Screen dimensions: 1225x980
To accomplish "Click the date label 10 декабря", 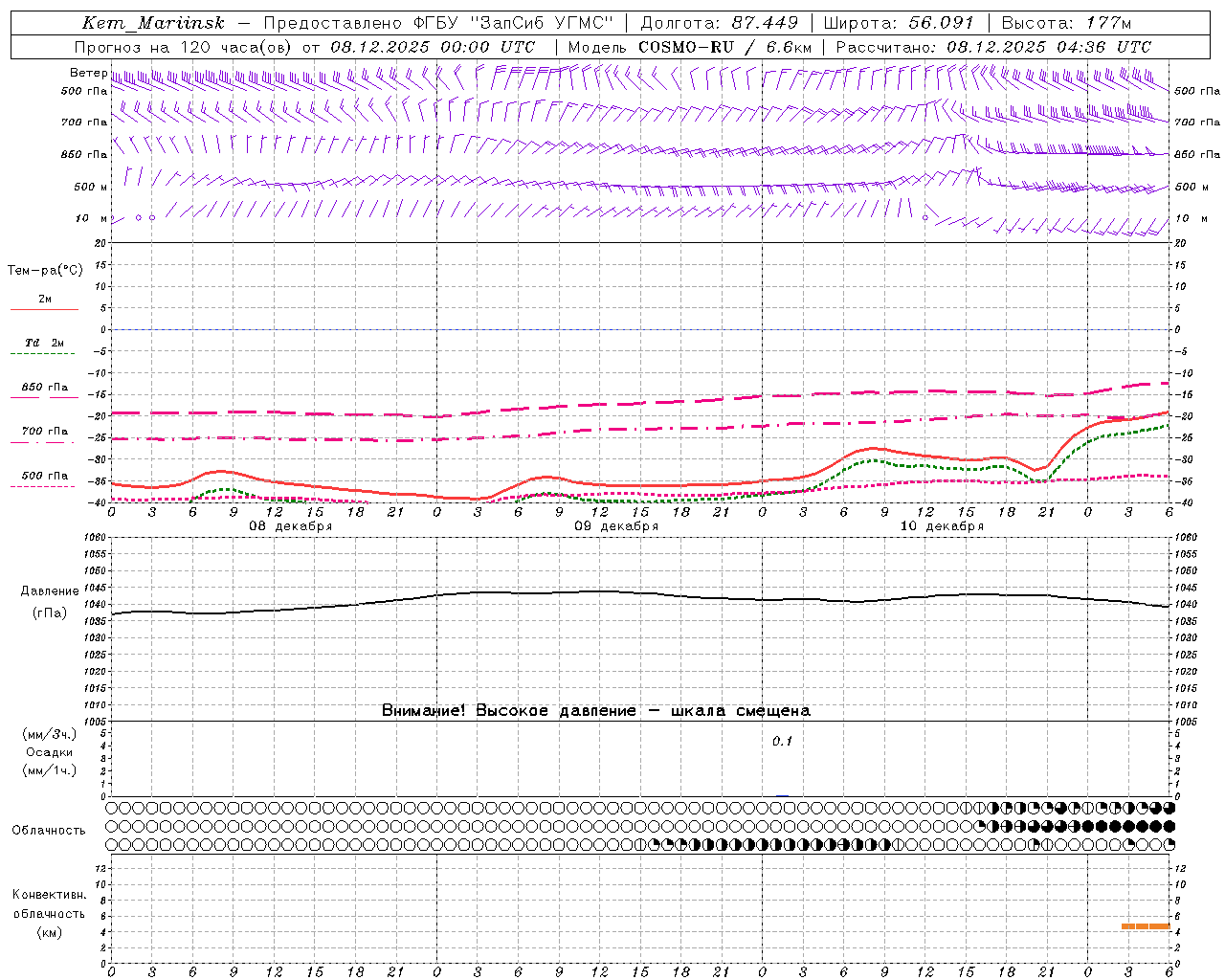I will 942,526.
